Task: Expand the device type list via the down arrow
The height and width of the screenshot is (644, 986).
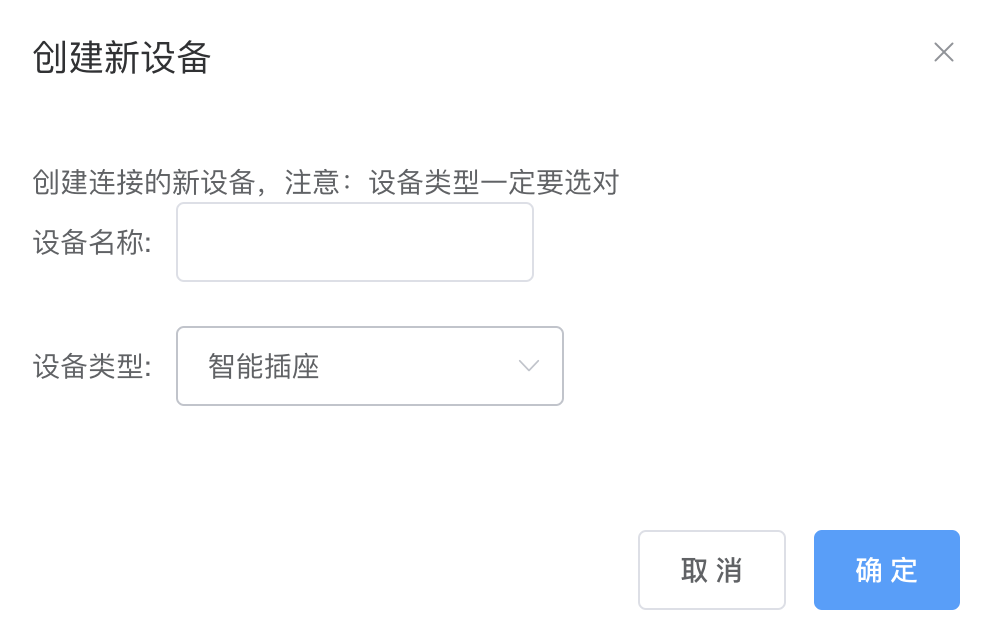Action: (529, 366)
